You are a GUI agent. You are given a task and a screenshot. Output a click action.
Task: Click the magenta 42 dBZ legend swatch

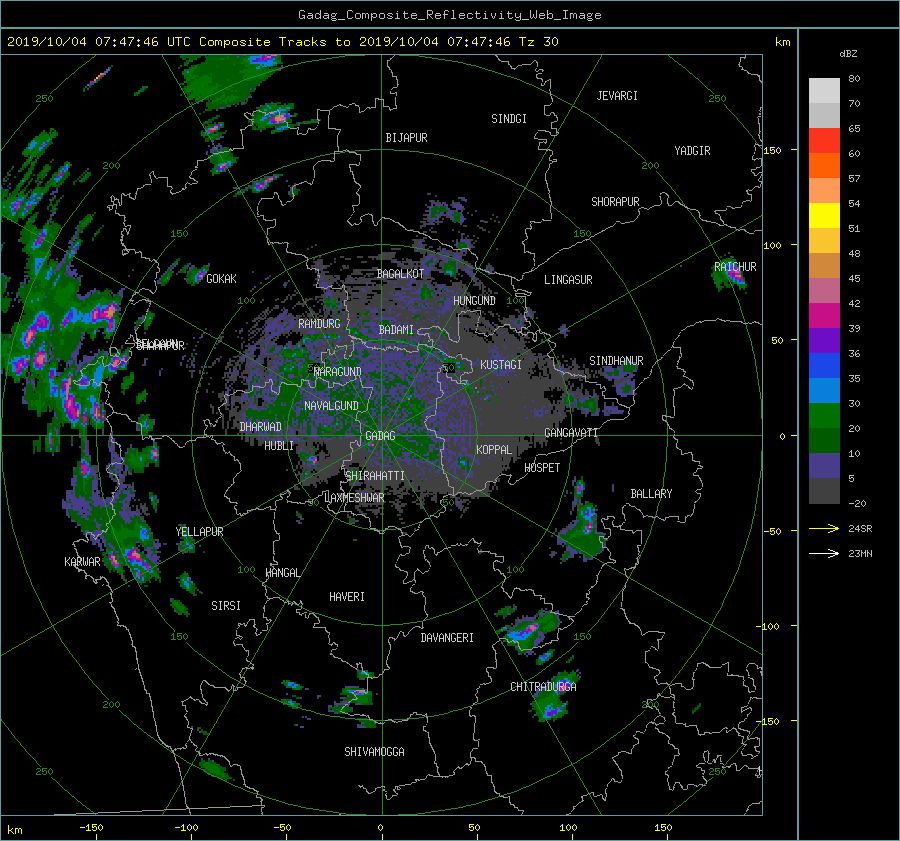(824, 315)
